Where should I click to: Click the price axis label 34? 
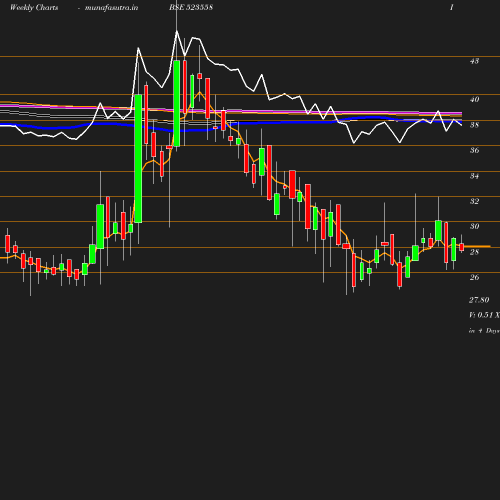coord(474,176)
